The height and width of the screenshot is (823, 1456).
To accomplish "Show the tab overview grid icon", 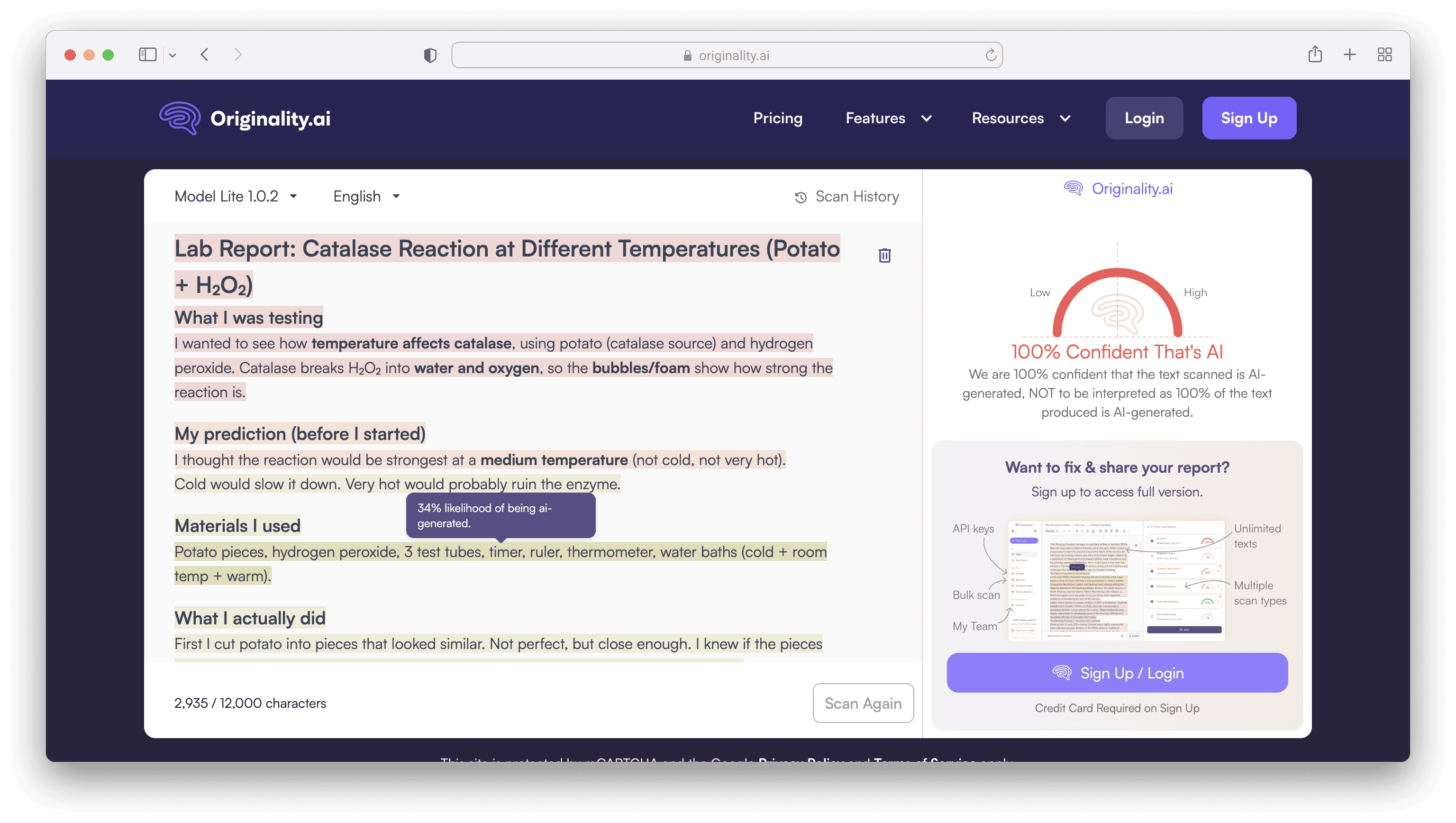I will click(x=1384, y=55).
